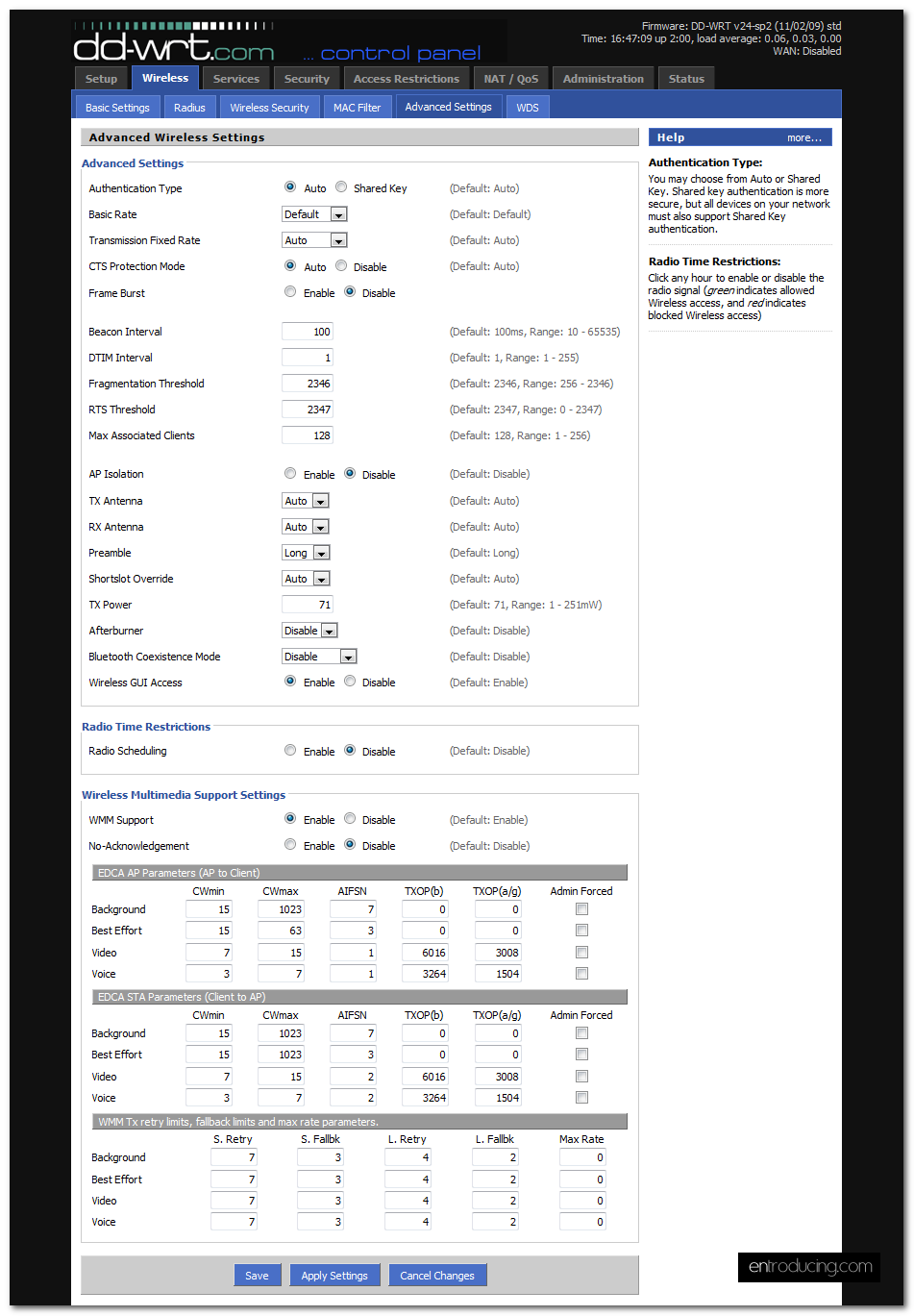Click the dd-wrt.com logo

[174, 43]
